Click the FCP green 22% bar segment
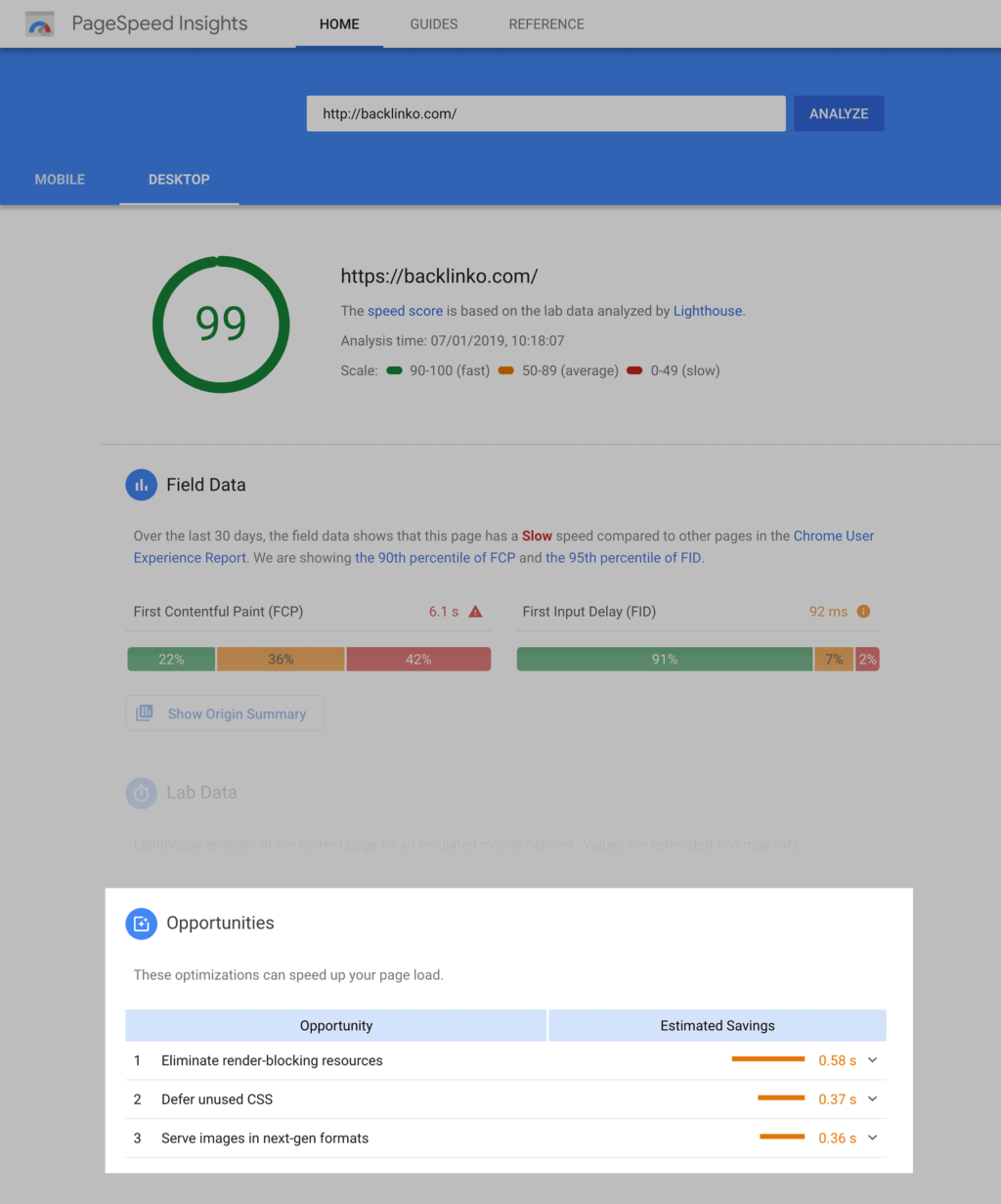This screenshot has width=1001, height=1204. tap(171, 660)
